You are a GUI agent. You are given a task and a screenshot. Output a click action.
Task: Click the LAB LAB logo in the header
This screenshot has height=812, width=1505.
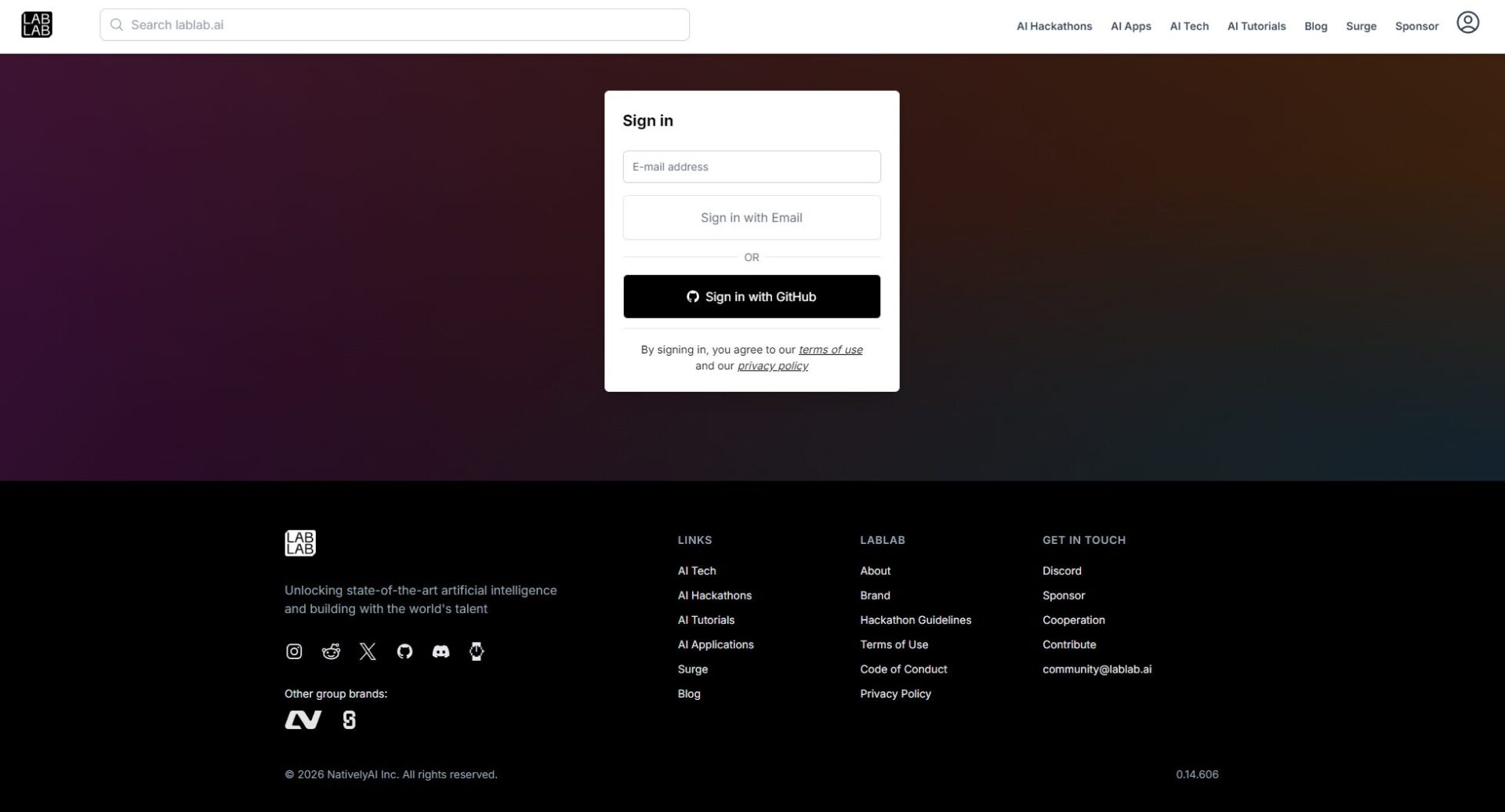pos(36,24)
